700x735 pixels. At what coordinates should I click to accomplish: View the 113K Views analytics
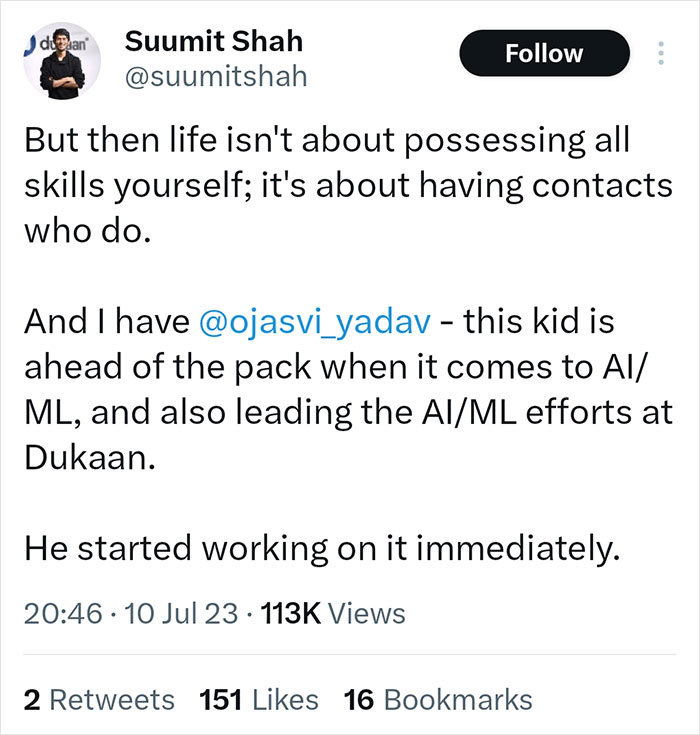click(x=334, y=613)
